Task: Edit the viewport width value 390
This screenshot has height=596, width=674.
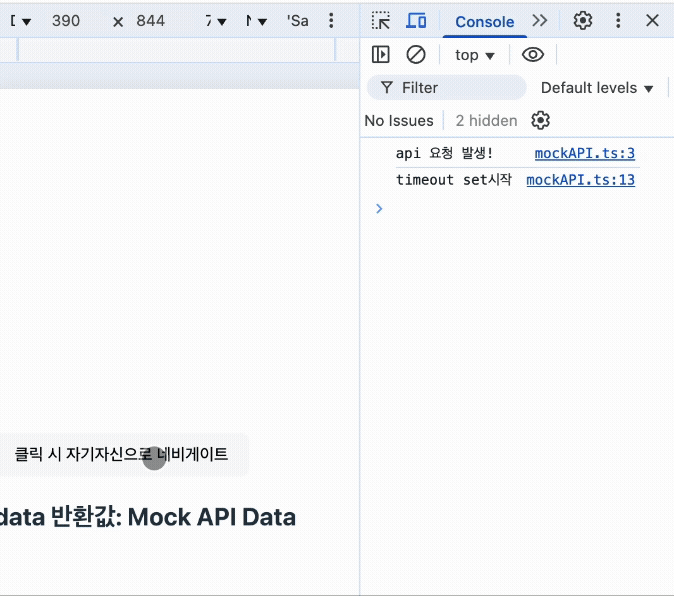Action: pos(66,21)
